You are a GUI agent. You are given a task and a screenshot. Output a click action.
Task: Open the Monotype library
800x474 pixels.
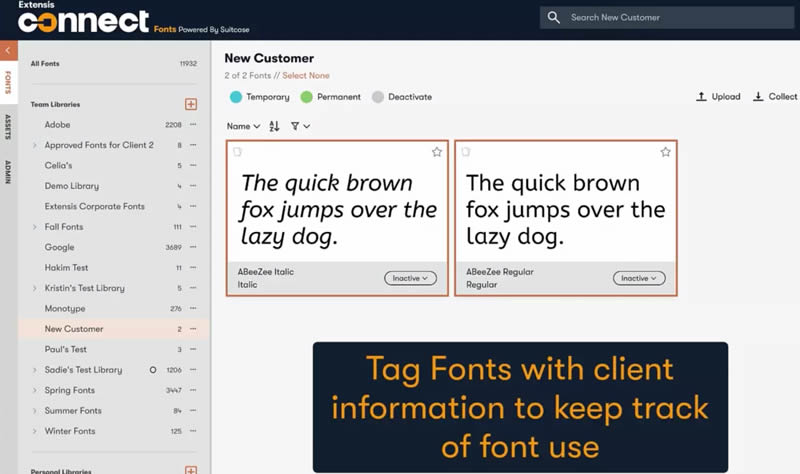coord(65,308)
